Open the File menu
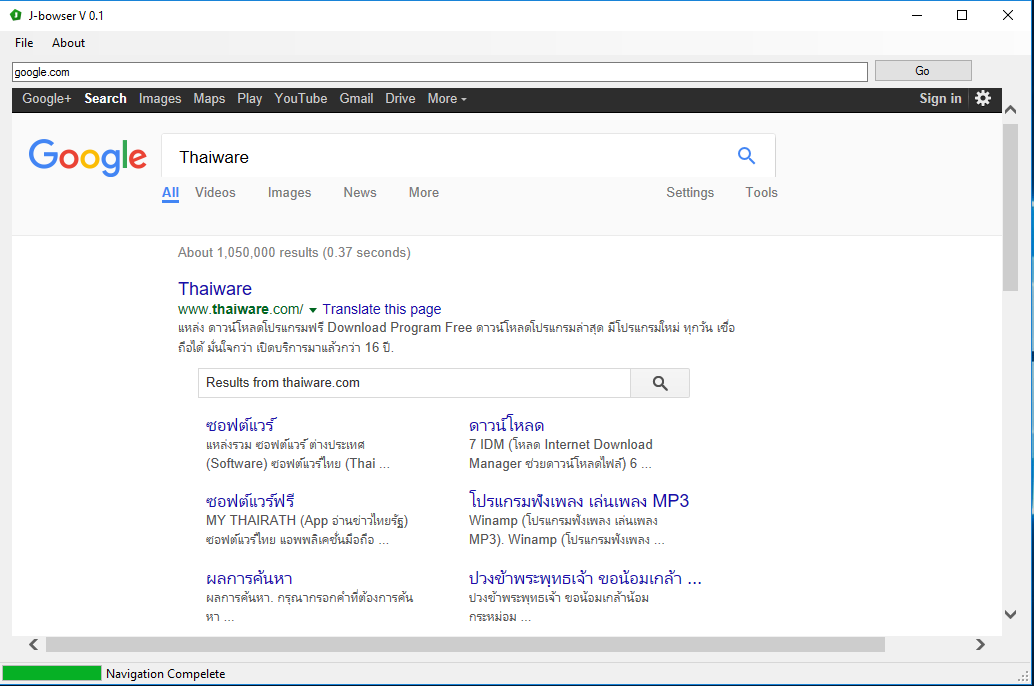Screen dimensions: 1034x686 point(24,43)
